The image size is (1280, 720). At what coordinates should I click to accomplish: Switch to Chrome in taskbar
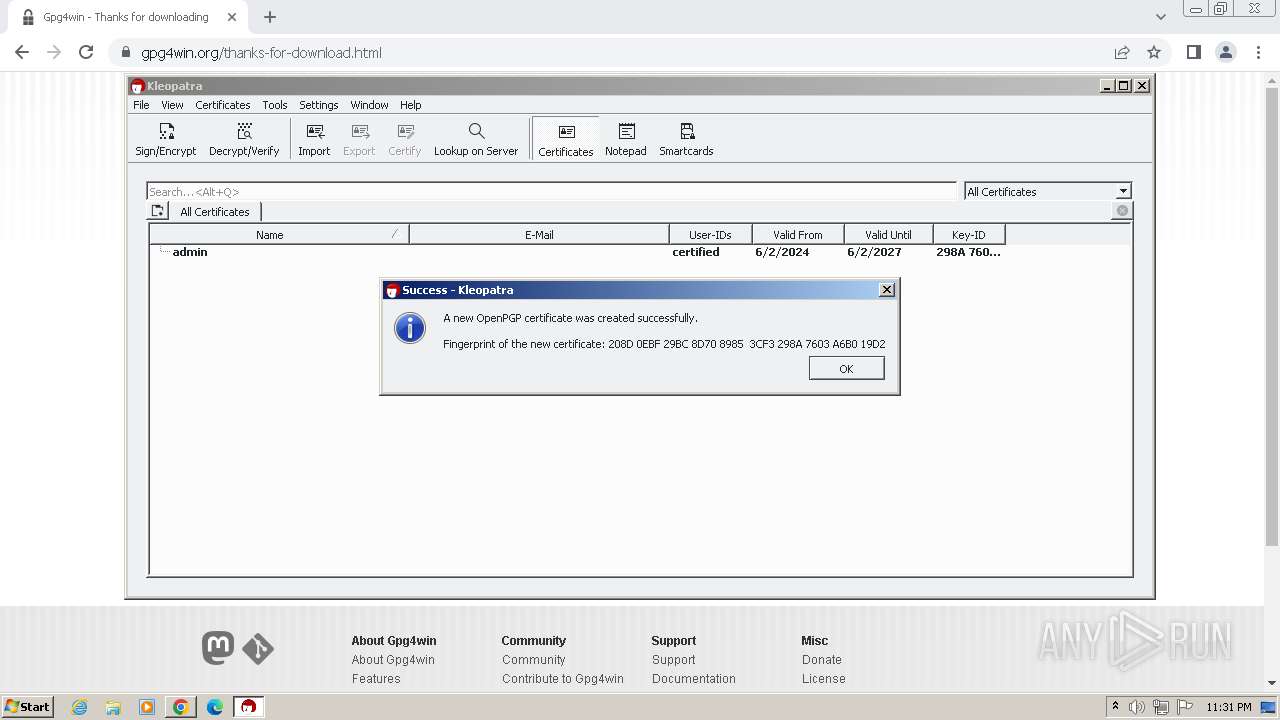[x=181, y=707]
